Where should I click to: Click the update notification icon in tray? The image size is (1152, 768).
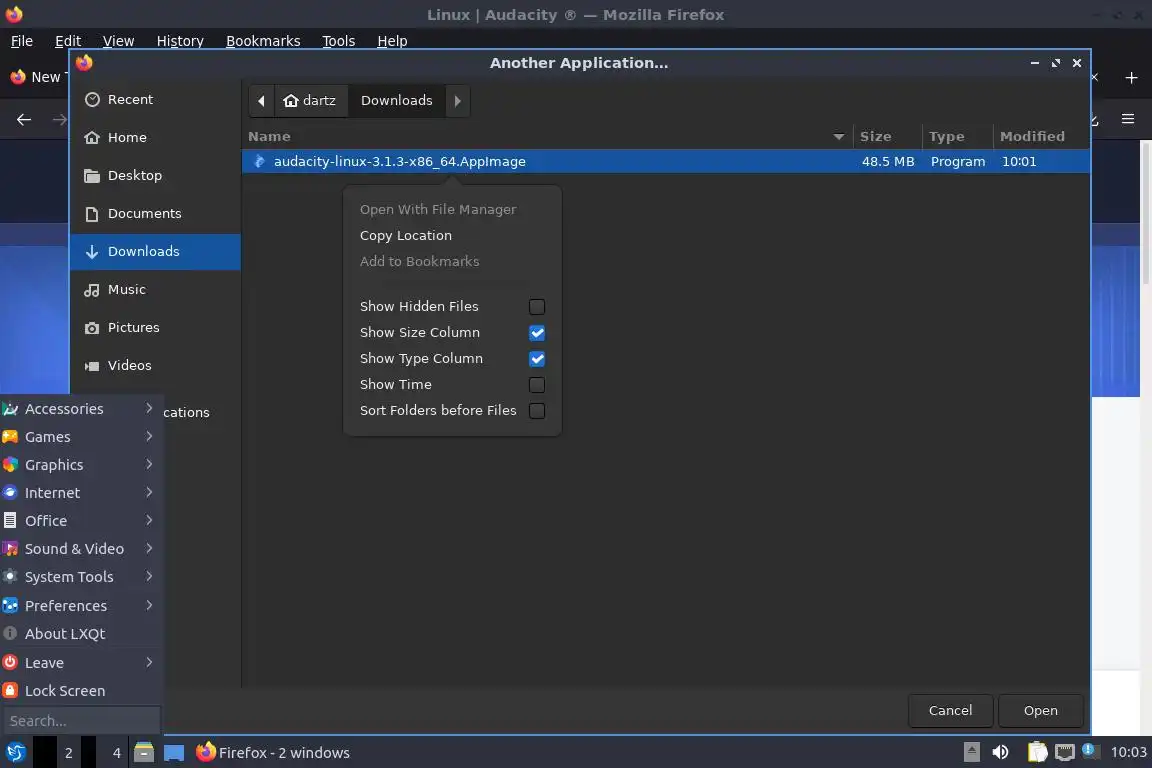click(x=1090, y=750)
